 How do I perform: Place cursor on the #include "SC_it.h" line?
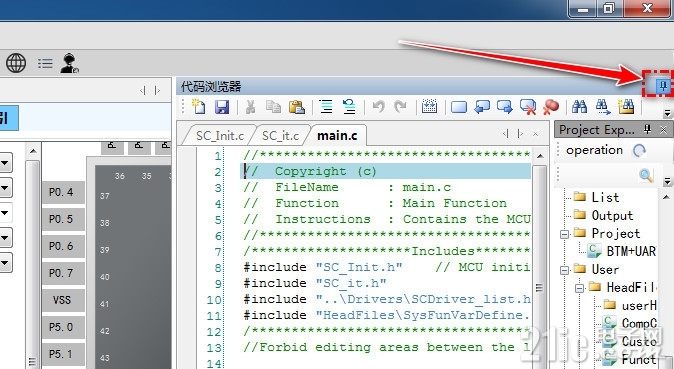click(x=315, y=283)
